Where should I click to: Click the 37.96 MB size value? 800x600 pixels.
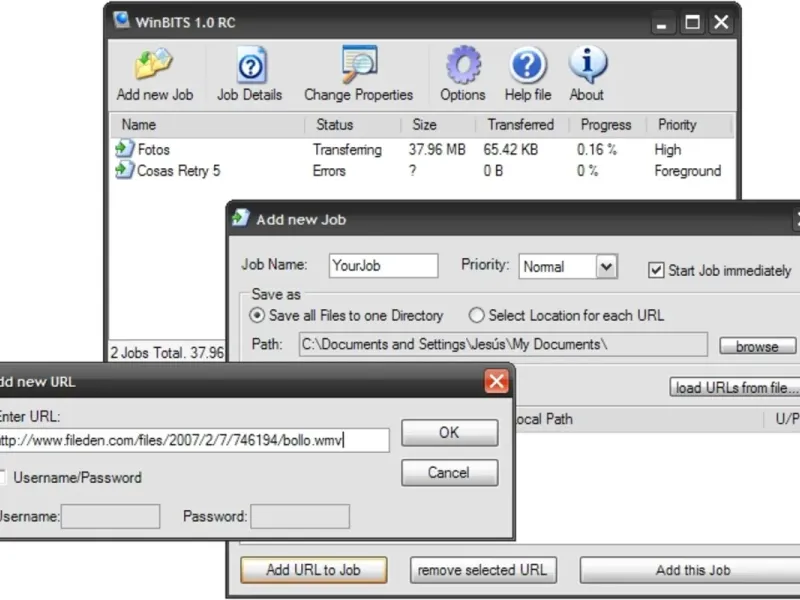coord(437,149)
